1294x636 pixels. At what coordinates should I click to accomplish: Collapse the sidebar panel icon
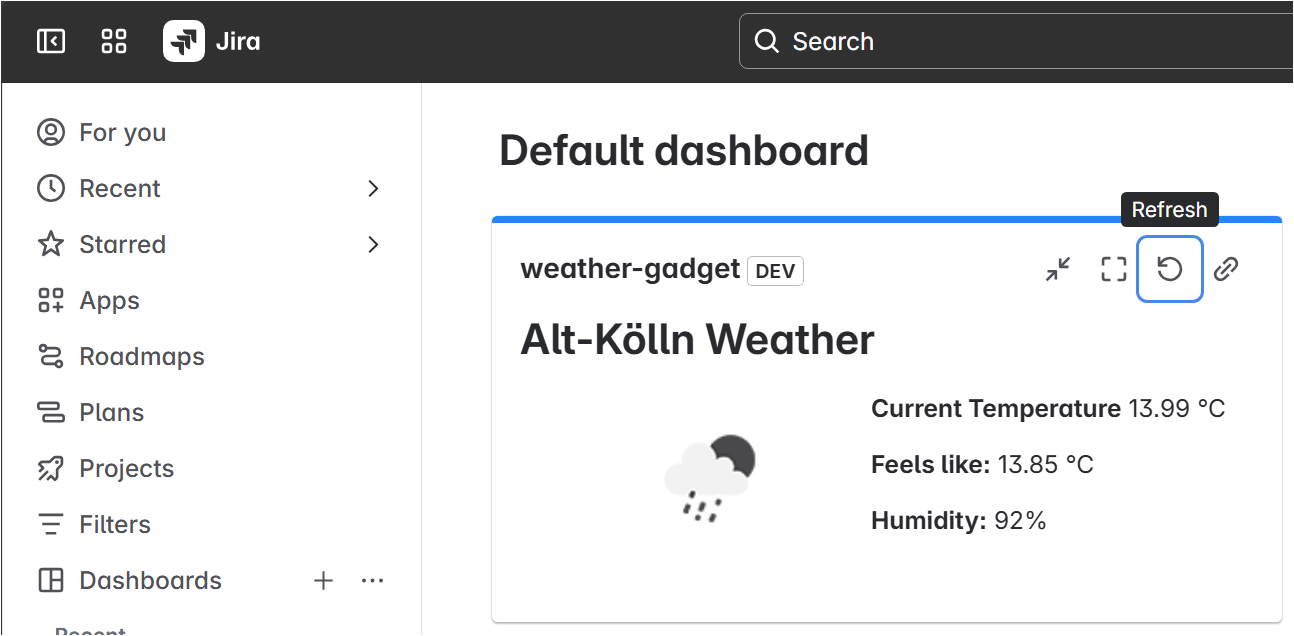pyautogui.click(x=51, y=41)
